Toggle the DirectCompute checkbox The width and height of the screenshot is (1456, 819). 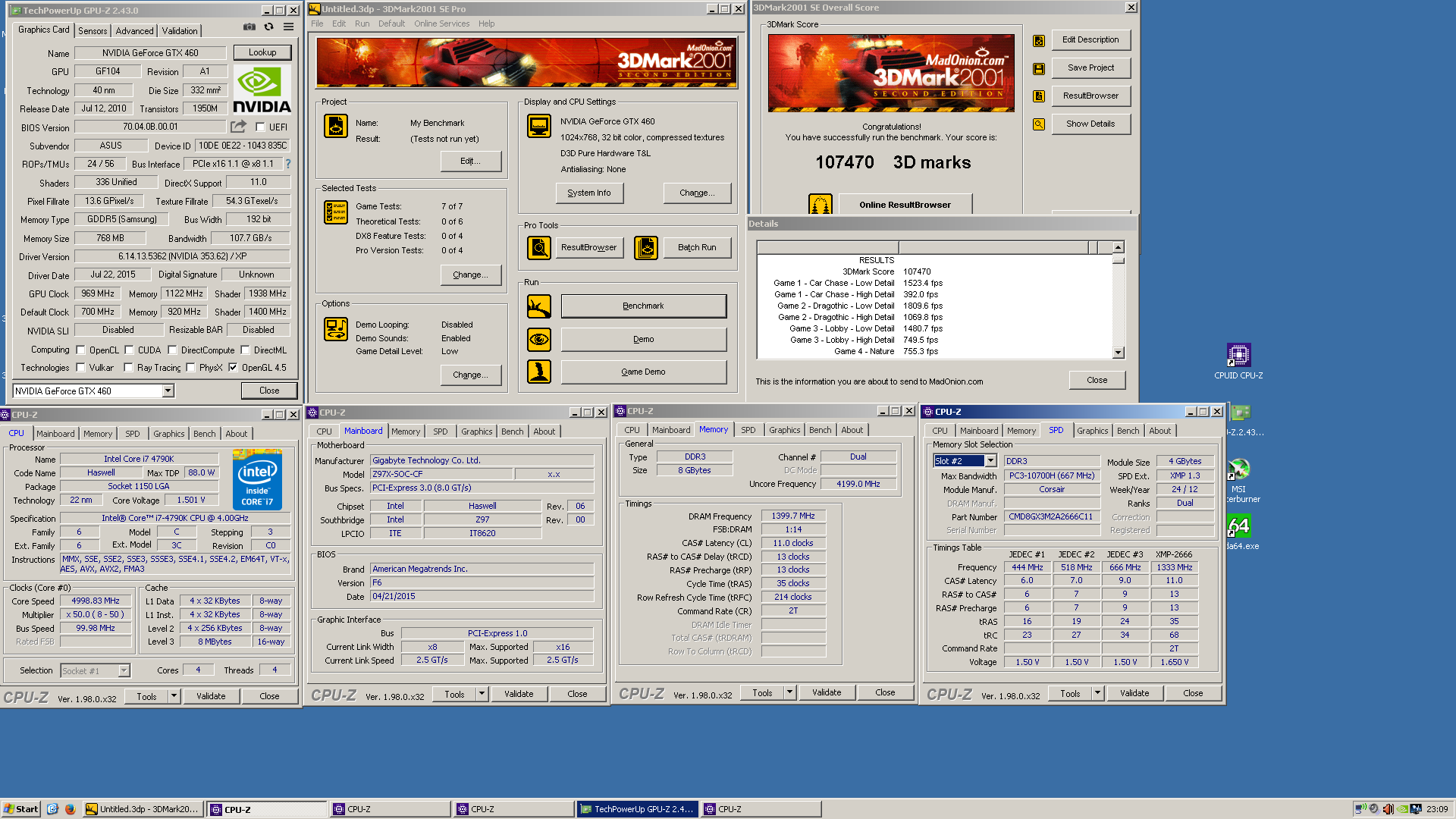(172, 350)
